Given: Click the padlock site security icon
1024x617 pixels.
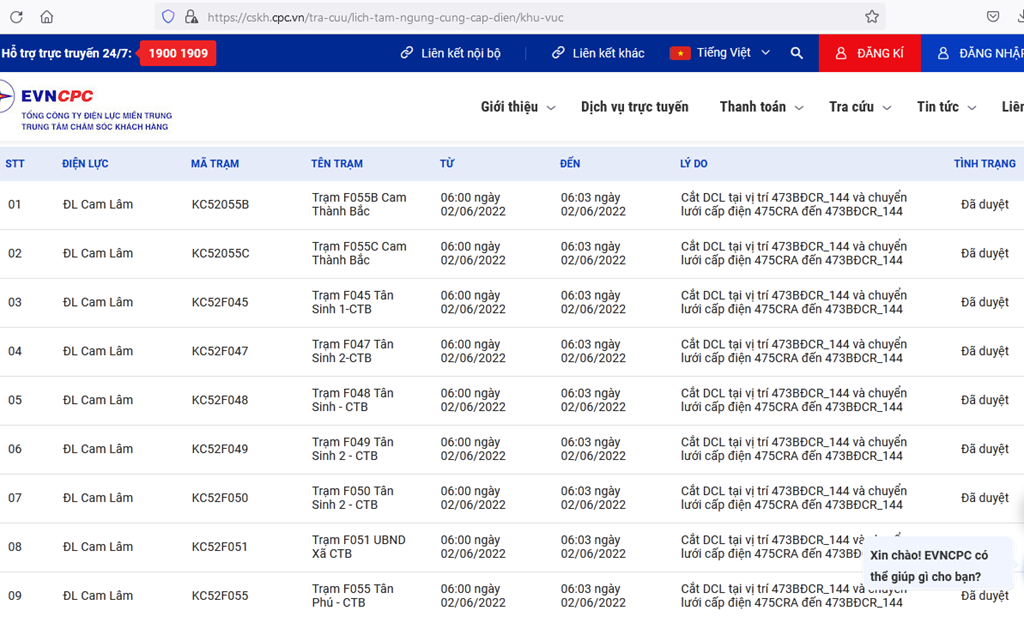Looking at the screenshot, I should click(x=191, y=17).
